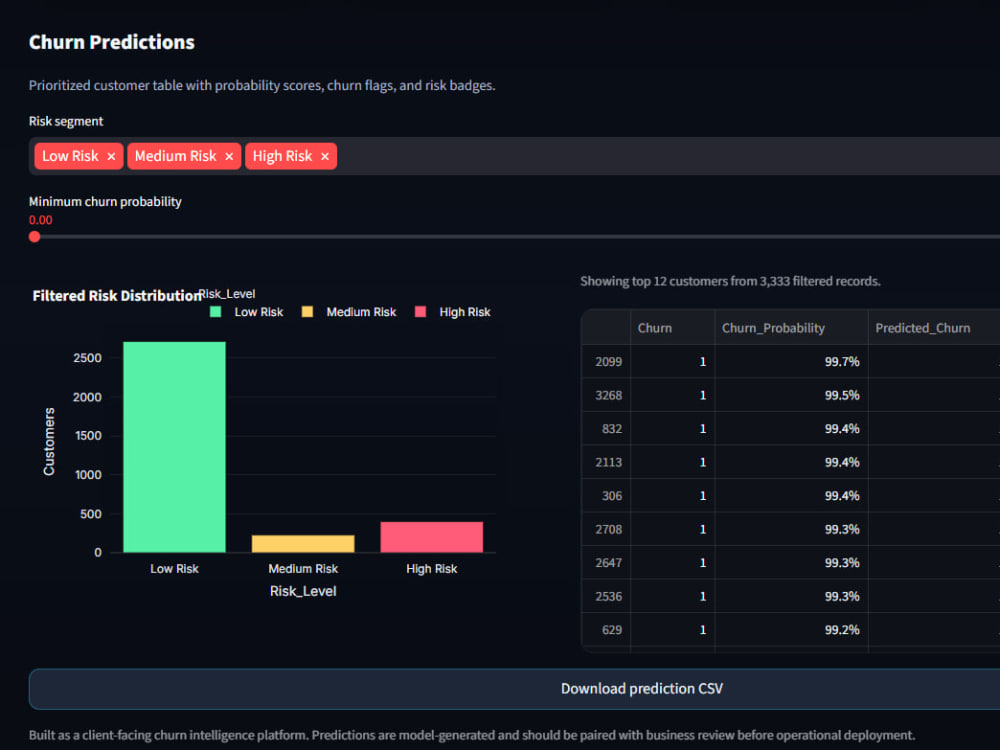Viewport: 1000px width, 750px height.
Task: Click the Churn value for row 2099
Action: 672,362
